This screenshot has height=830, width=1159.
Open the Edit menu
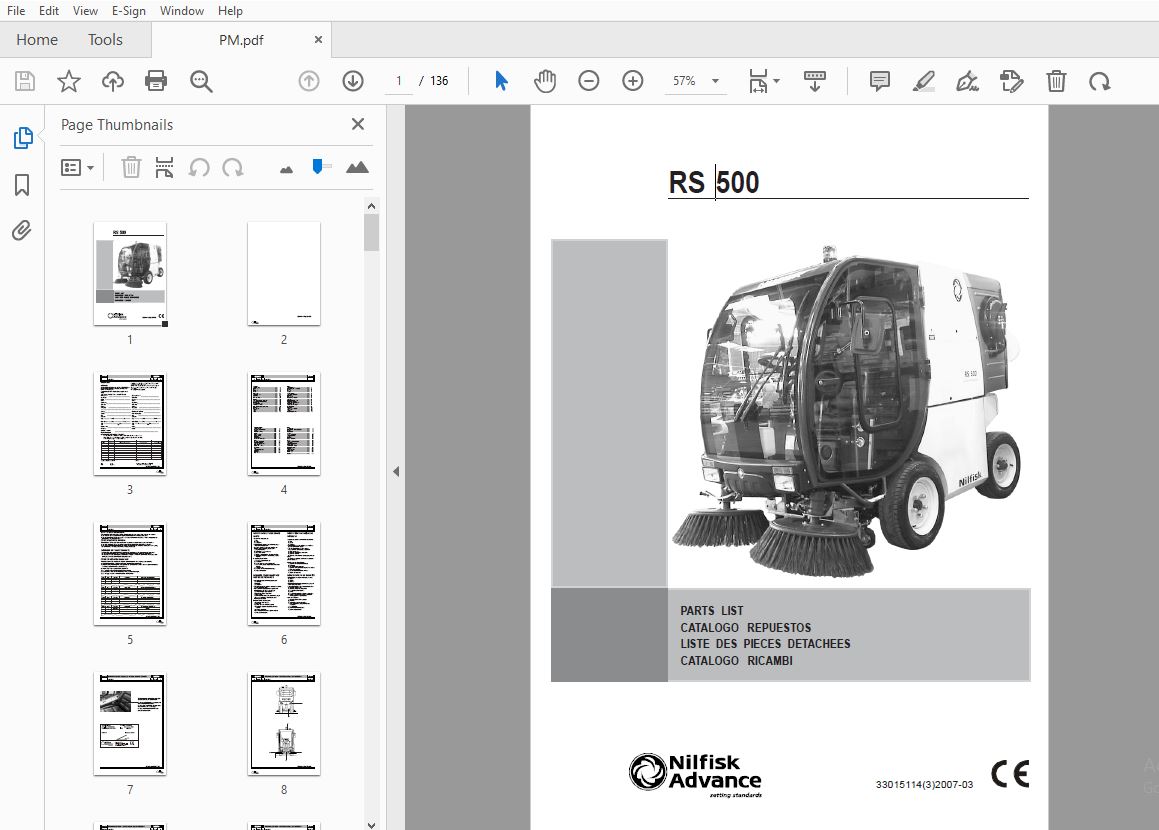49,10
